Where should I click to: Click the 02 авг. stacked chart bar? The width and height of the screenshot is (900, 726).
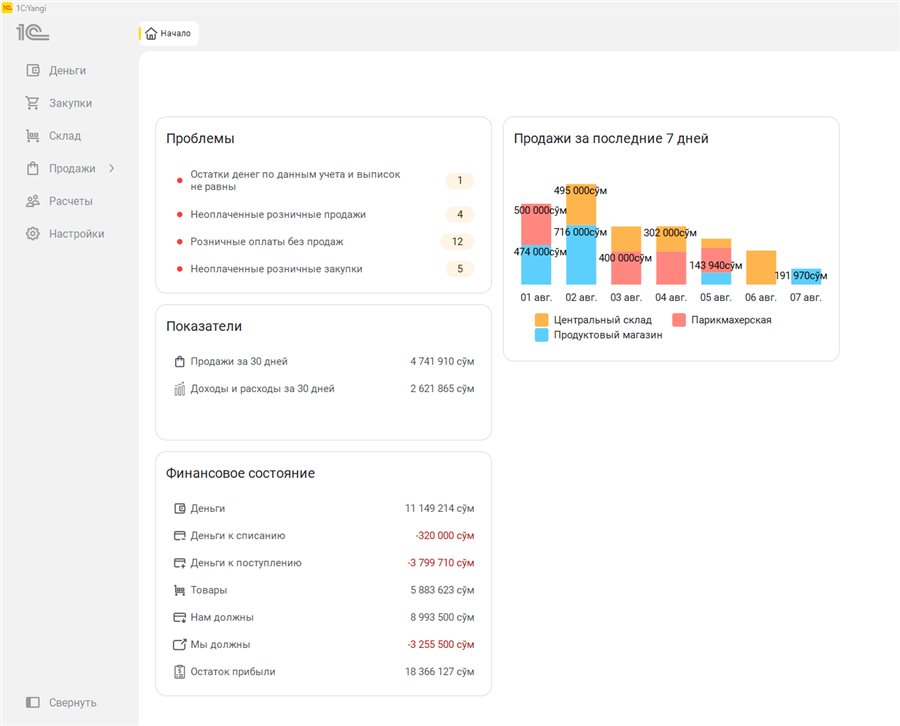(x=581, y=234)
